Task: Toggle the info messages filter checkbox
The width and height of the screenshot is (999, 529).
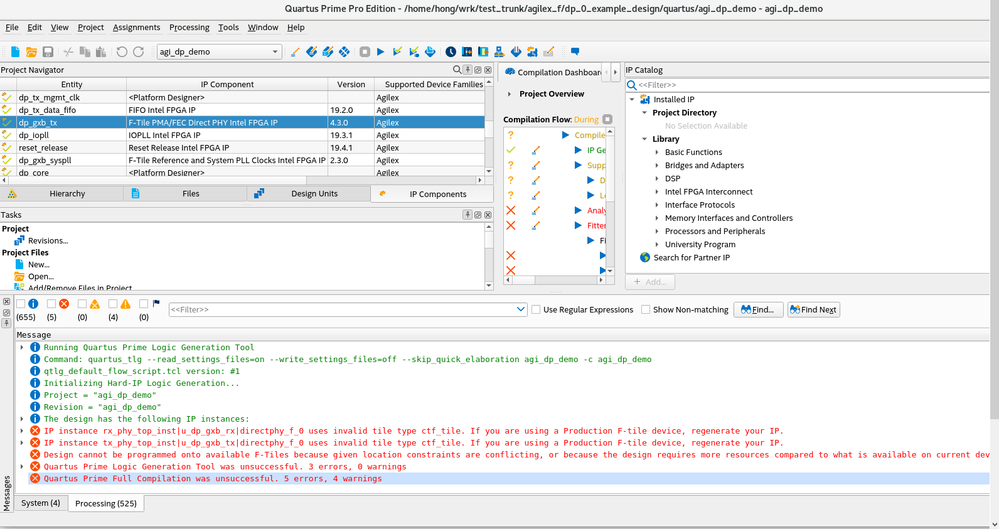Action: [21, 304]
